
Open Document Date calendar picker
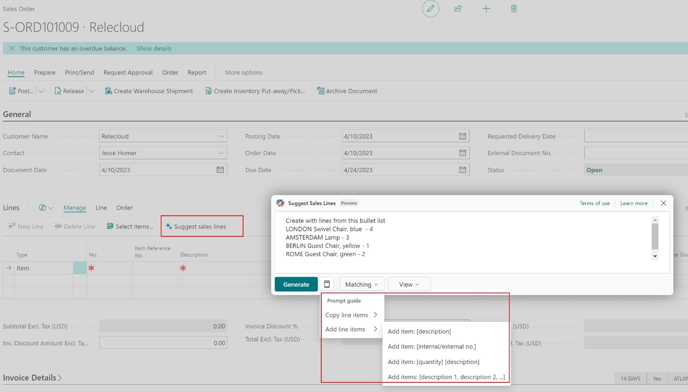pyautogui.click(x=220, y=170)
